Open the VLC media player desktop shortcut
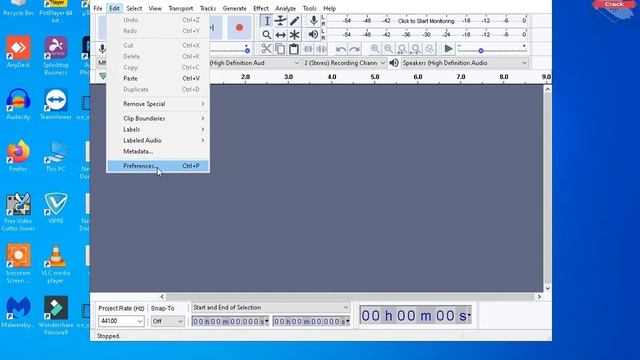Image resolution: width=640 pixels, height=360 pixels. (56, 263)
